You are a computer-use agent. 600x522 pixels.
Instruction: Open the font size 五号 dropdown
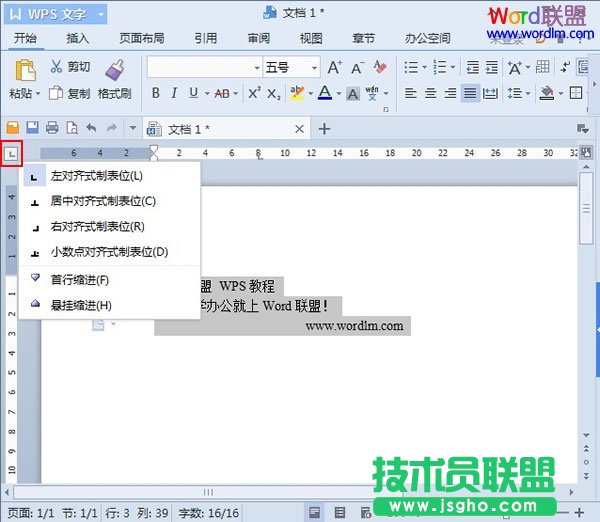coord(314,68)
